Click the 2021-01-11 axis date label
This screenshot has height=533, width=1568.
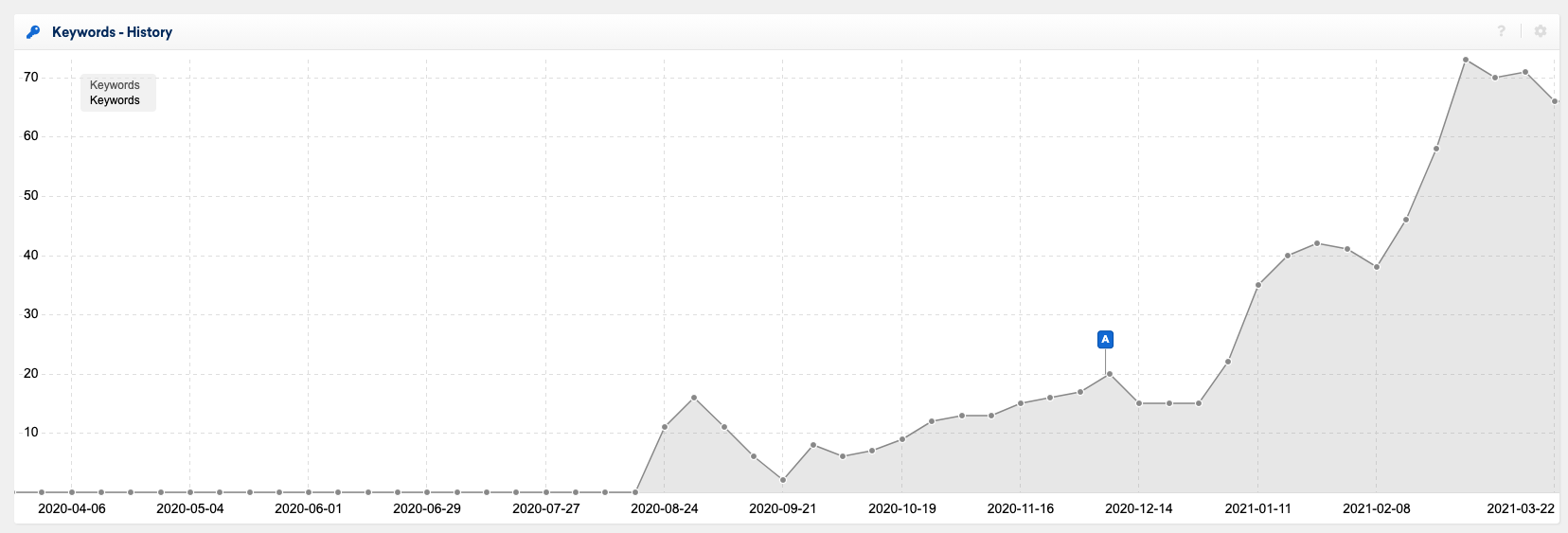(1258, 508)
